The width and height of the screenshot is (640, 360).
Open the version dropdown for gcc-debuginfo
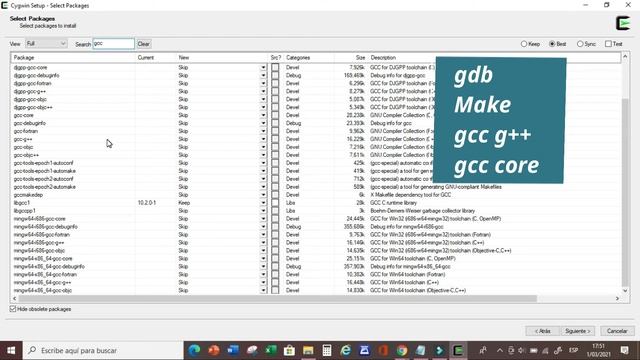tap(263, 123)
